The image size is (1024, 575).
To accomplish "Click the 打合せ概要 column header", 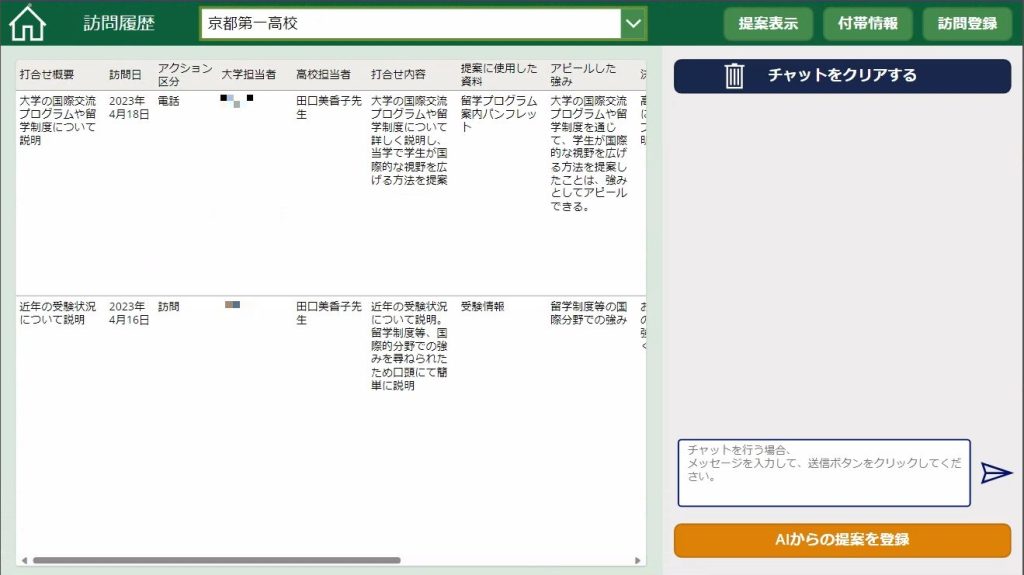I will pos(47,75).
